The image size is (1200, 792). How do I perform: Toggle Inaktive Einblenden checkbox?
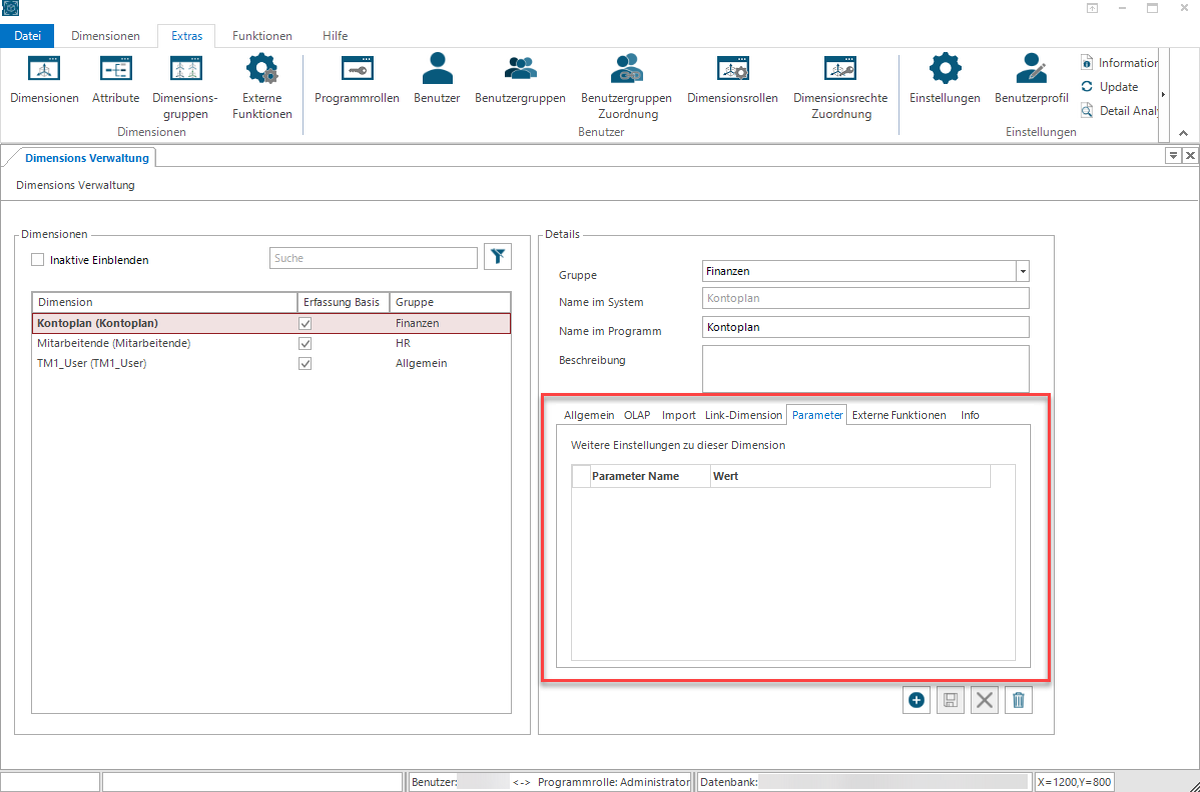coord(38,260)
